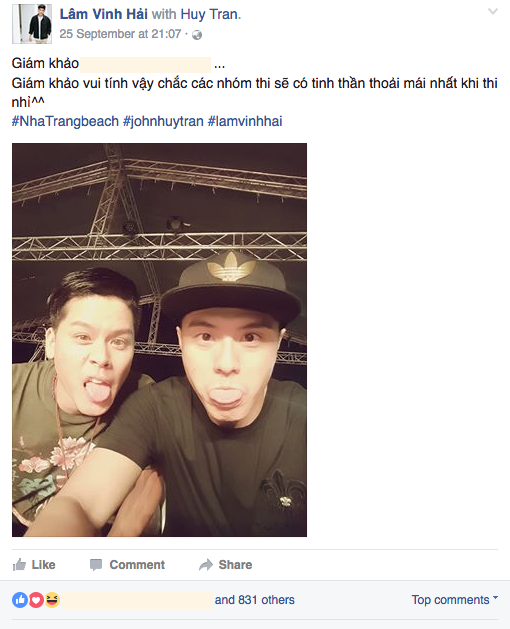
Task: Click the laughing Haha reaction icon
Action: coord(52,600)
